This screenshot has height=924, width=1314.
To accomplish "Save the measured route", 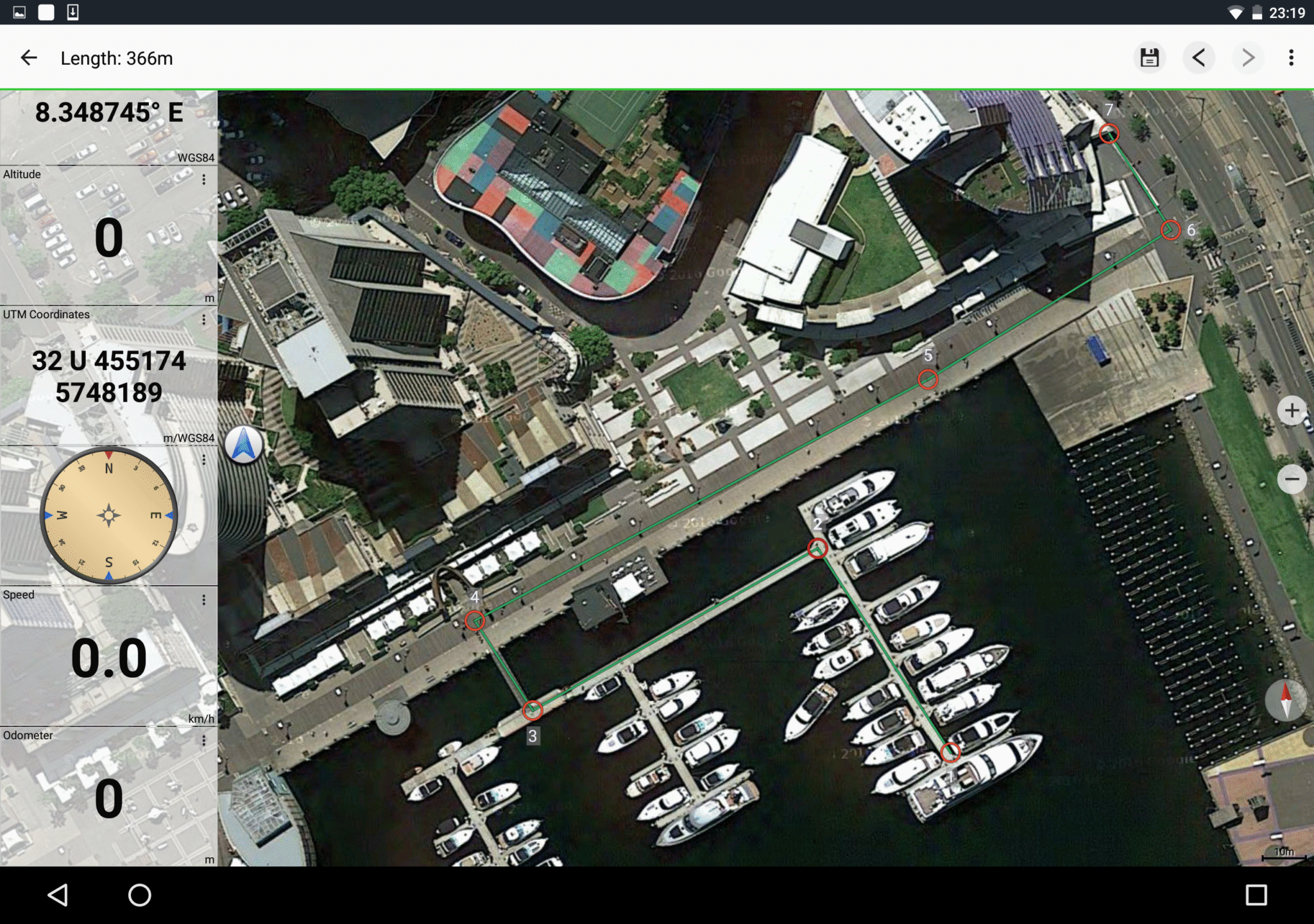I will pyautogui.click(x=1148, y=57).
